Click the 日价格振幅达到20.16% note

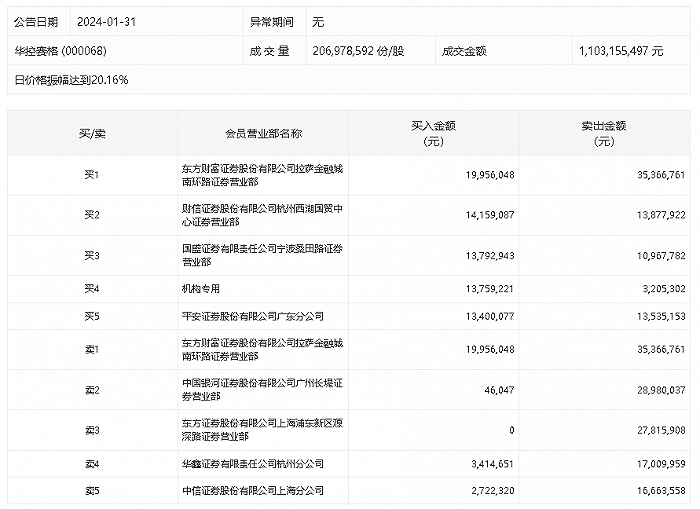point(71,80)
